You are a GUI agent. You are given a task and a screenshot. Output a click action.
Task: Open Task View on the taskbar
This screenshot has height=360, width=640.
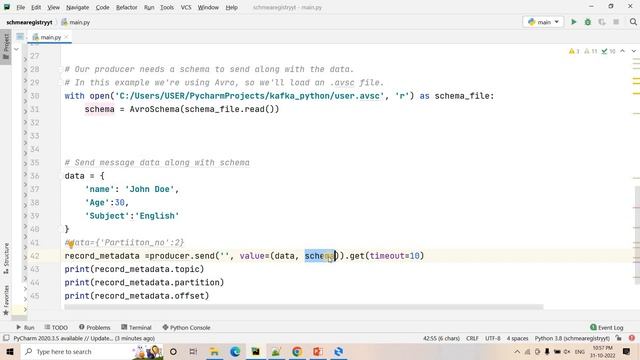[x=193, y=351]
